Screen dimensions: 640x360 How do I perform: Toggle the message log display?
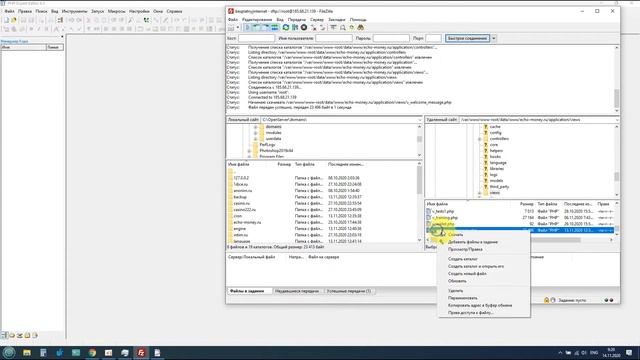click(247, 28)
